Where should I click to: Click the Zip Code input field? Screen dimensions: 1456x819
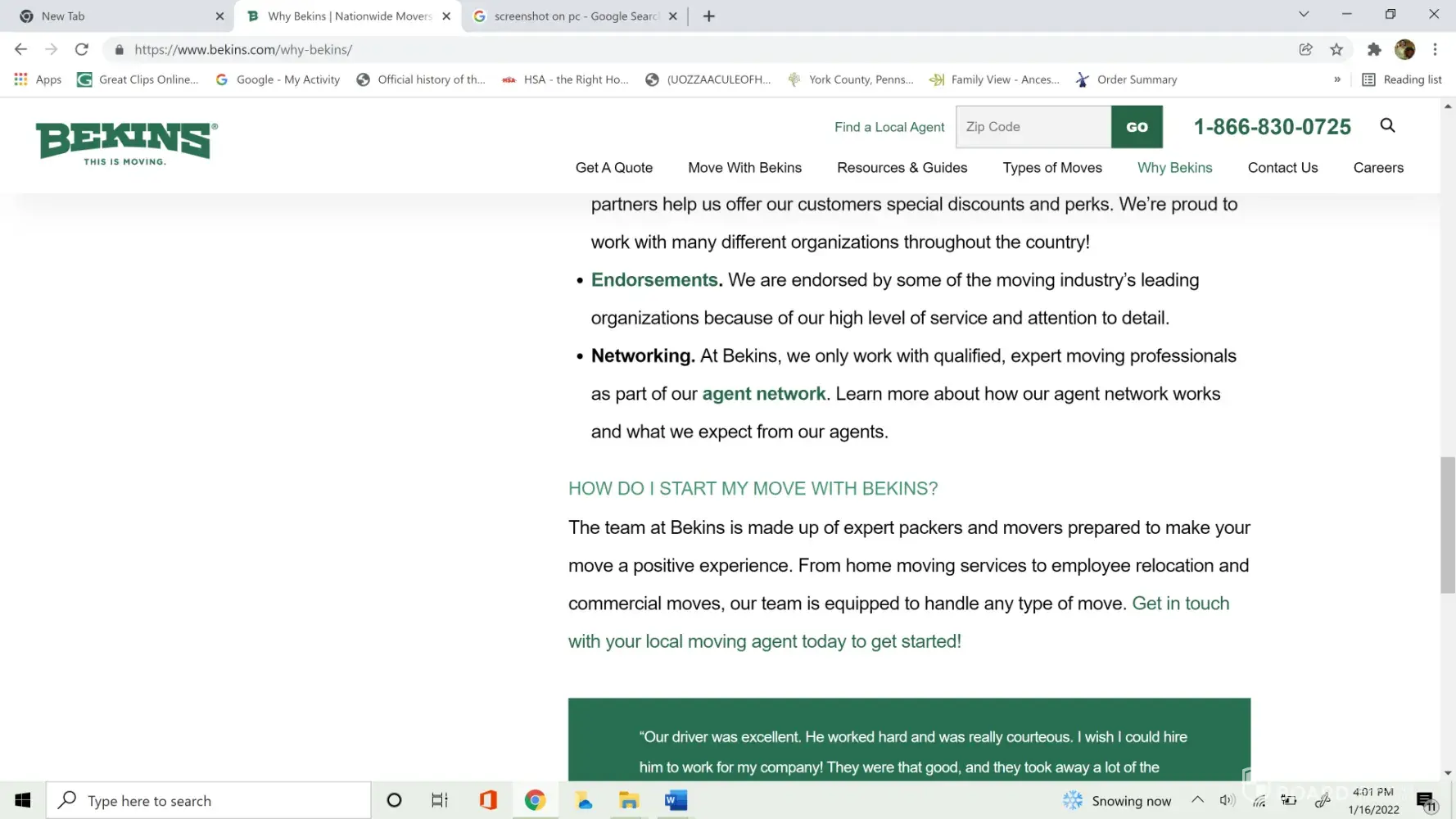(1033, 127)
